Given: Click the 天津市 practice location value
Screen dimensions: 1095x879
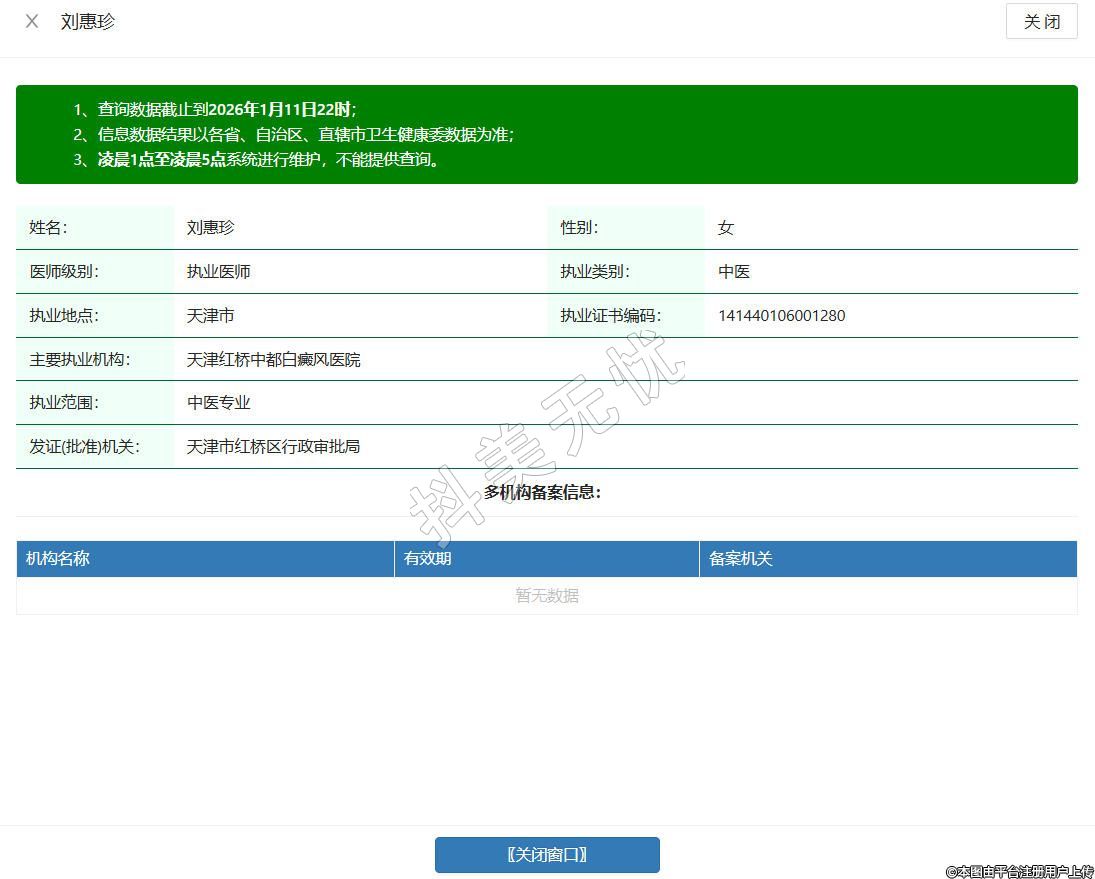Looking at the screenshot, I should (211, 316).
